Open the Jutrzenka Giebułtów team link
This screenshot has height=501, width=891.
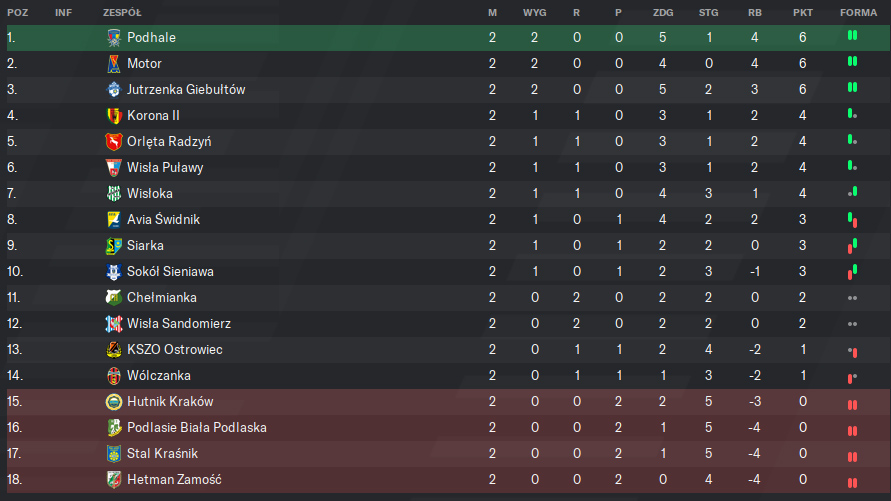[x=186, y=89]
